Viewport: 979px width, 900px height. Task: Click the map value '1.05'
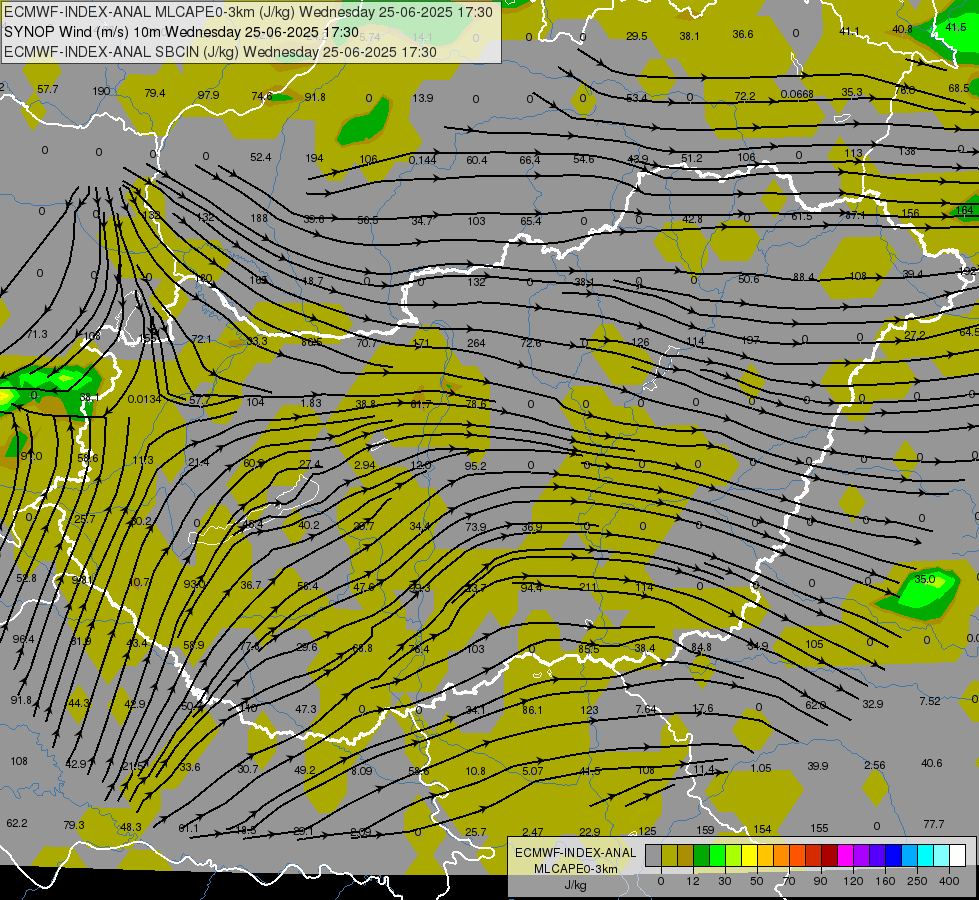coord(760,768)
